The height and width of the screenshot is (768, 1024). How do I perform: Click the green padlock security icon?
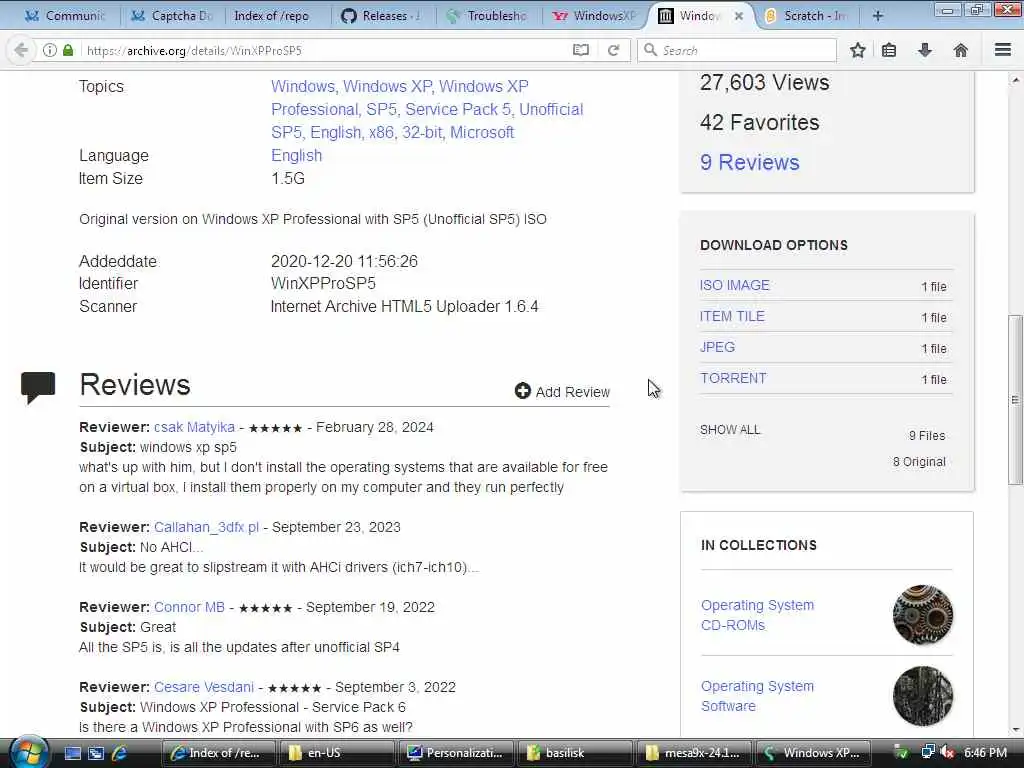(68, 50)
